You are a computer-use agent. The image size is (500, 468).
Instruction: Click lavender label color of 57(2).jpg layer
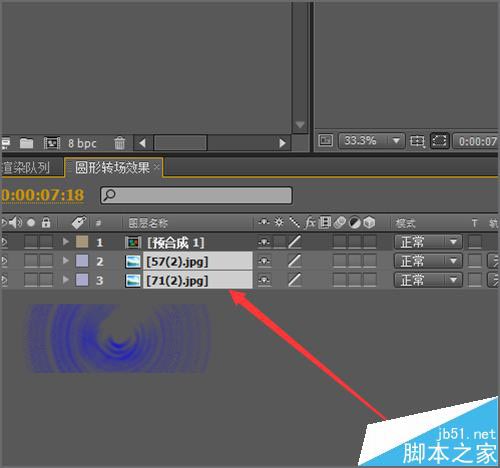(82, 261)
